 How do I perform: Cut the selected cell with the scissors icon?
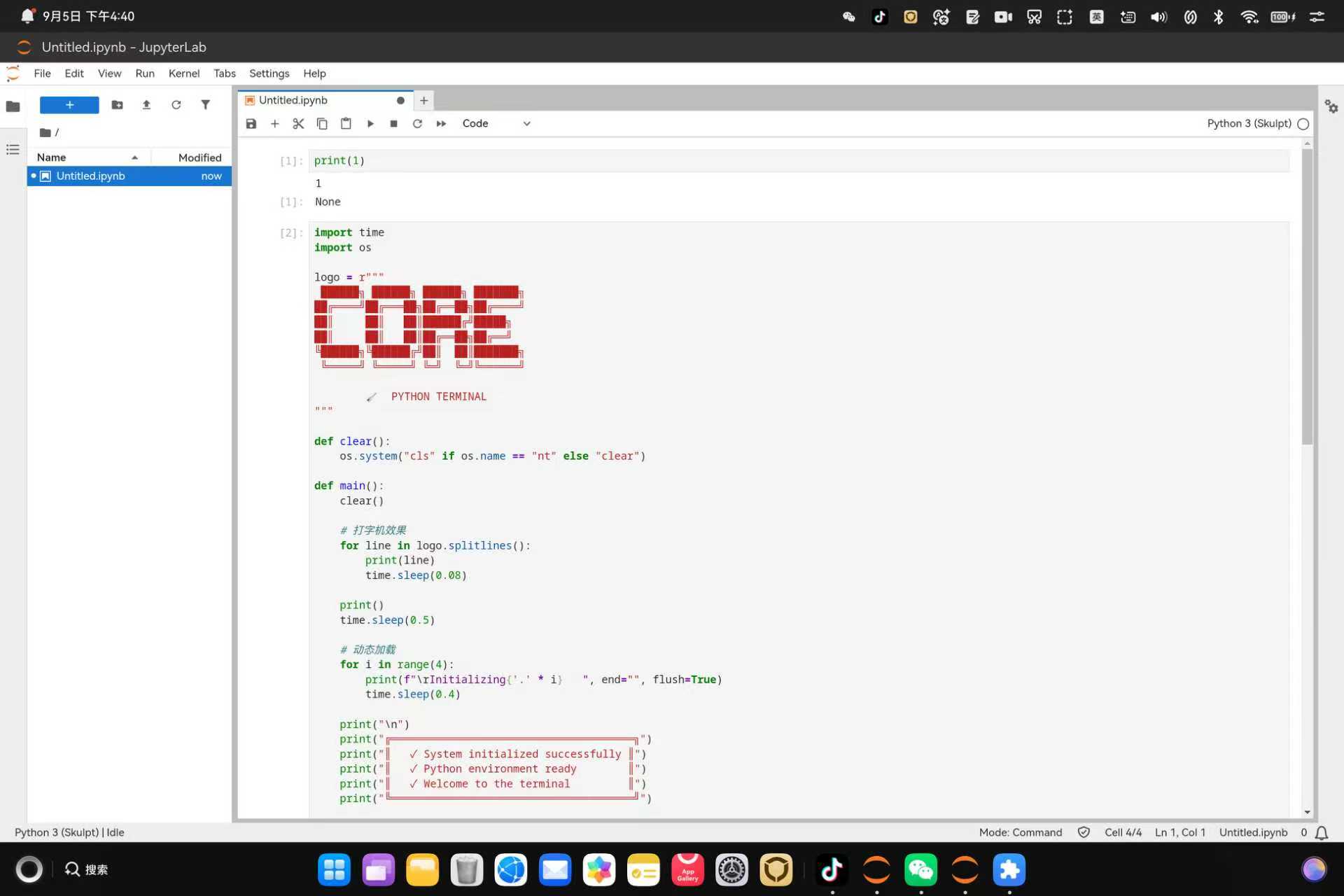pos(298,124)
